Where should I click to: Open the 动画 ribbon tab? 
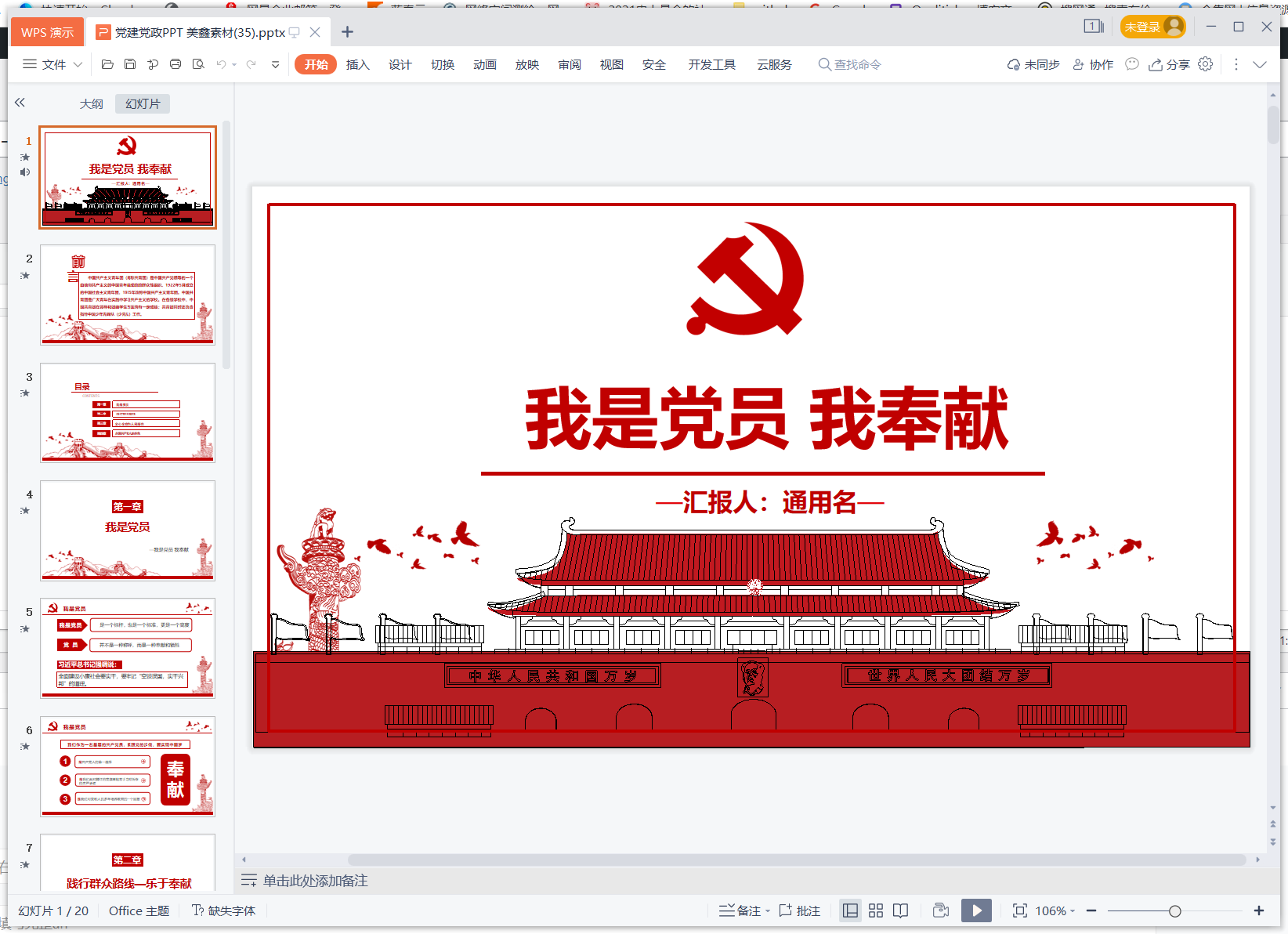click(x=484, y=64)
